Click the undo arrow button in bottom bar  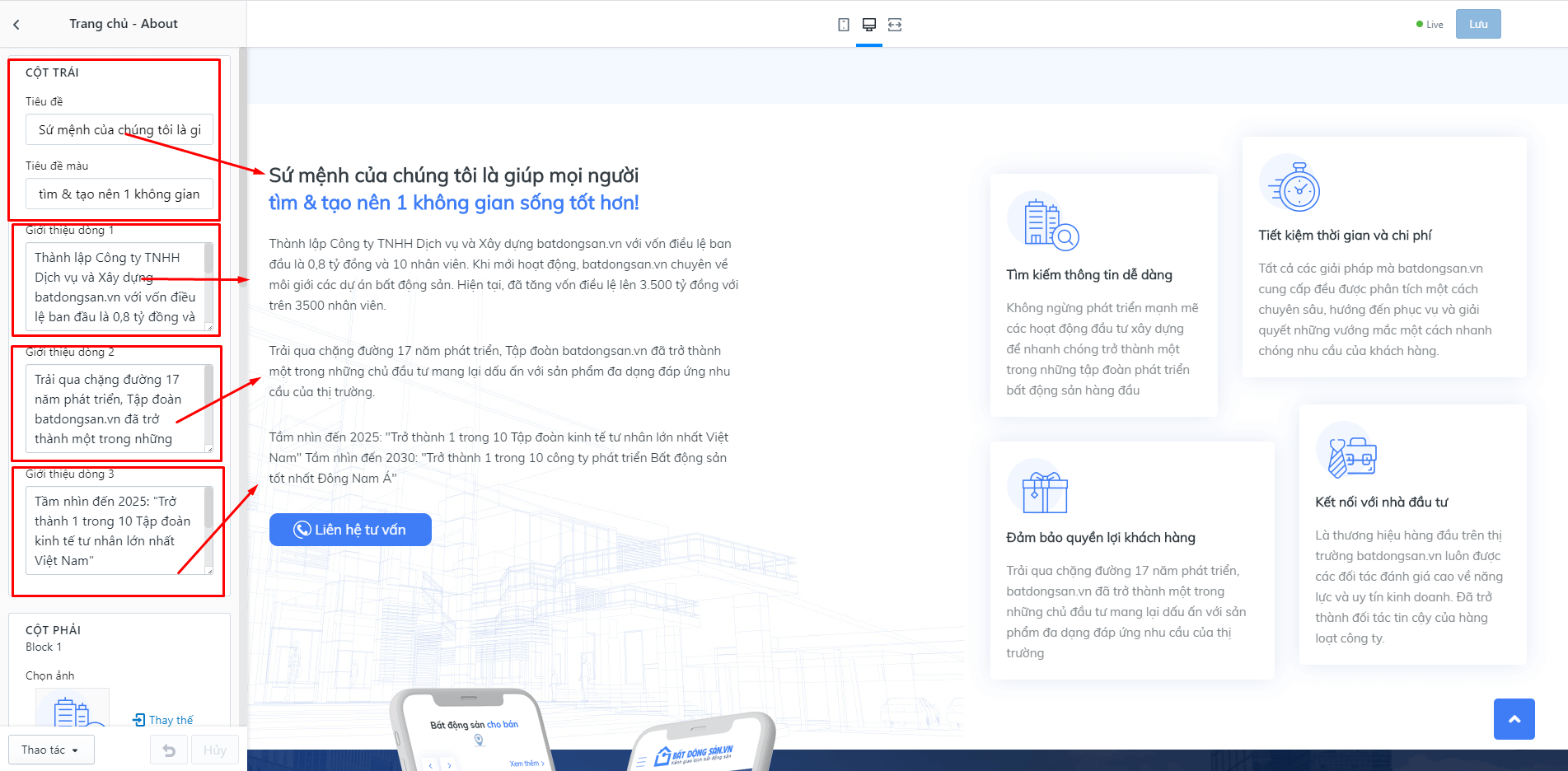169,750
